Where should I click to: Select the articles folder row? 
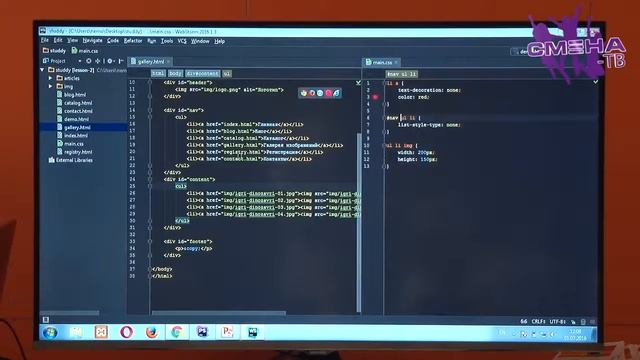point(84,78)
